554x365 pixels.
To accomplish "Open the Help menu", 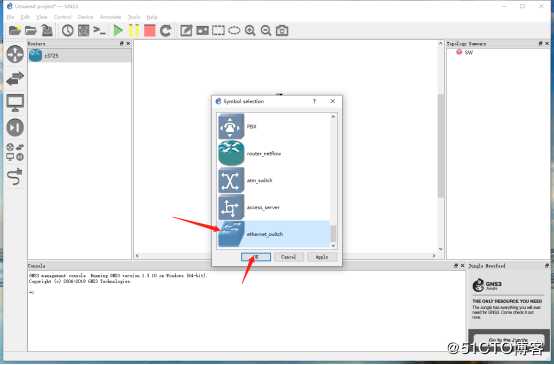I will coord(152,17).
